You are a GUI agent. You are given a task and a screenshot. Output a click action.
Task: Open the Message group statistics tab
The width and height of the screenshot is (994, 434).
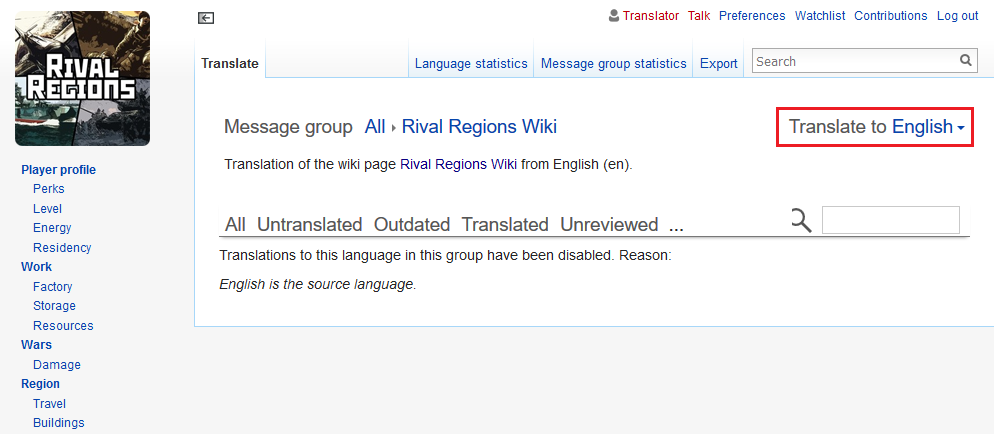point(613,63)
